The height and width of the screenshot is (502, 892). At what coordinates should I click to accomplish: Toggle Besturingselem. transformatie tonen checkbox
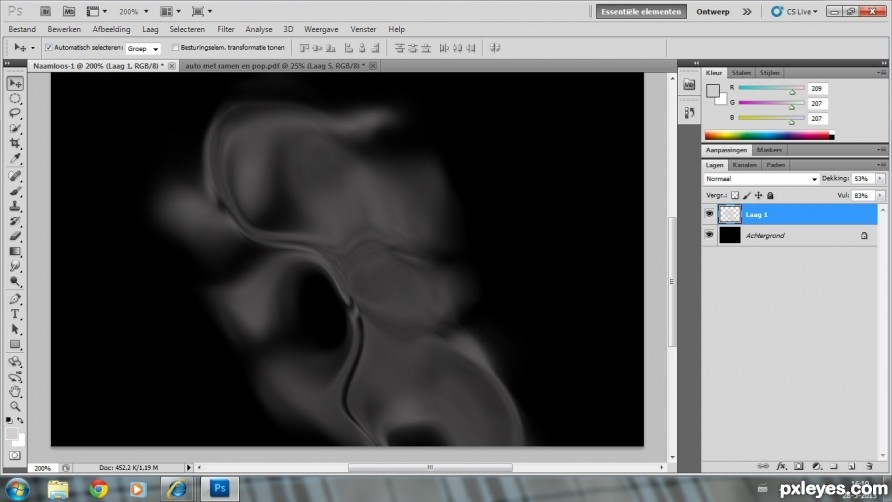(175, 48)
